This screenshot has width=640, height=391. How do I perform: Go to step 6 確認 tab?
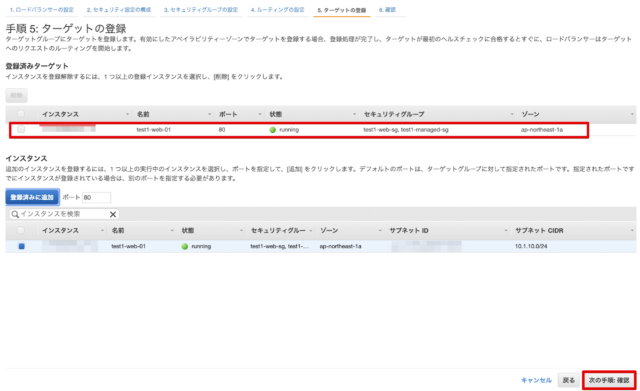pos(387,10)
